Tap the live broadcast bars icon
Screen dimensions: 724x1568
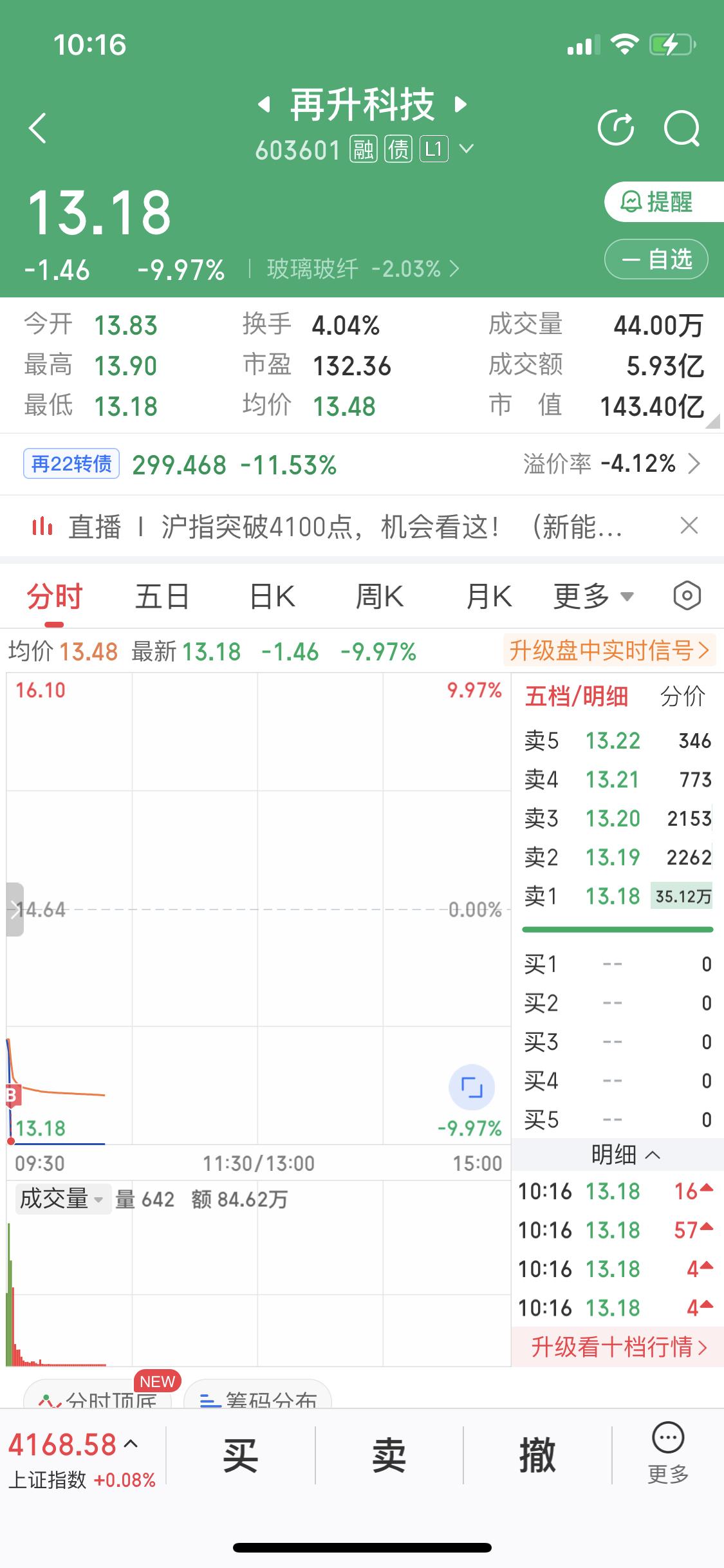point(42,527)
